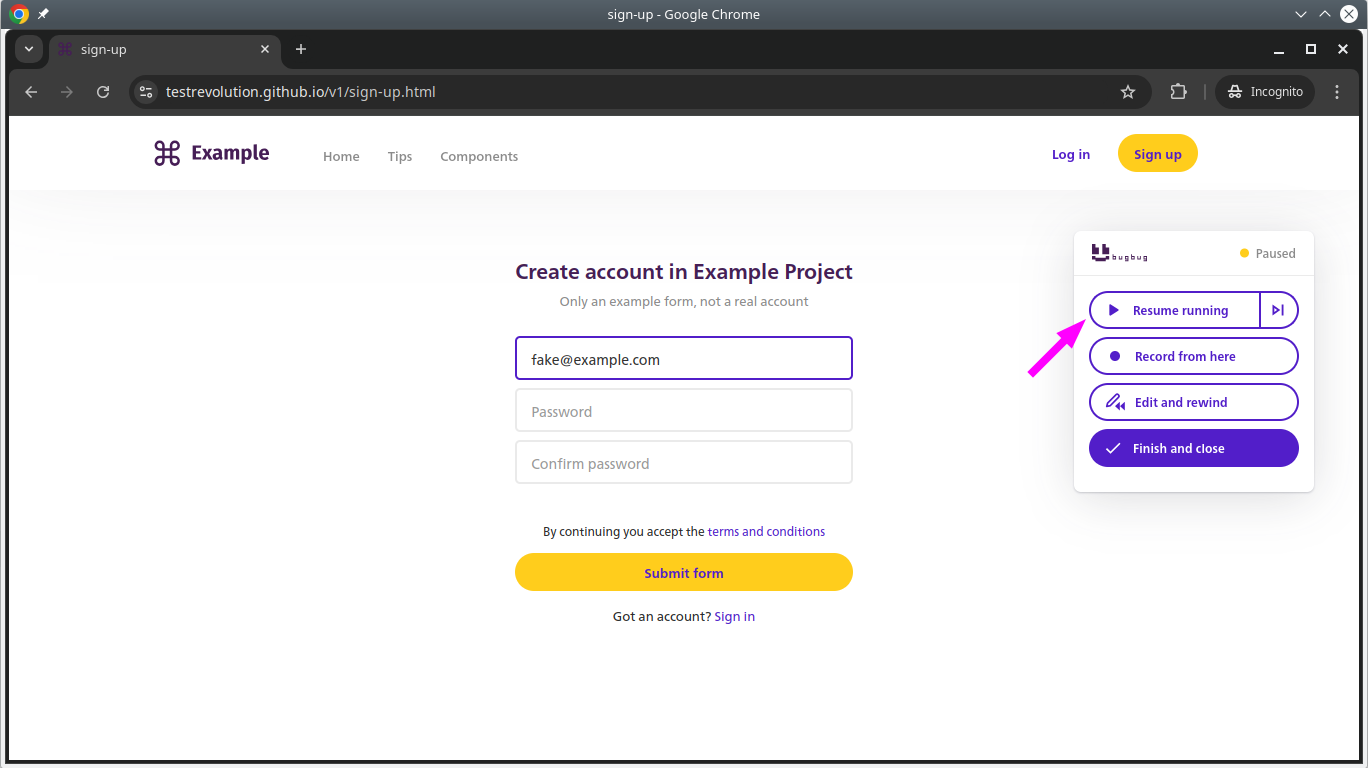Go to the Tips navigation item
1368x768 pixels.
400,156
